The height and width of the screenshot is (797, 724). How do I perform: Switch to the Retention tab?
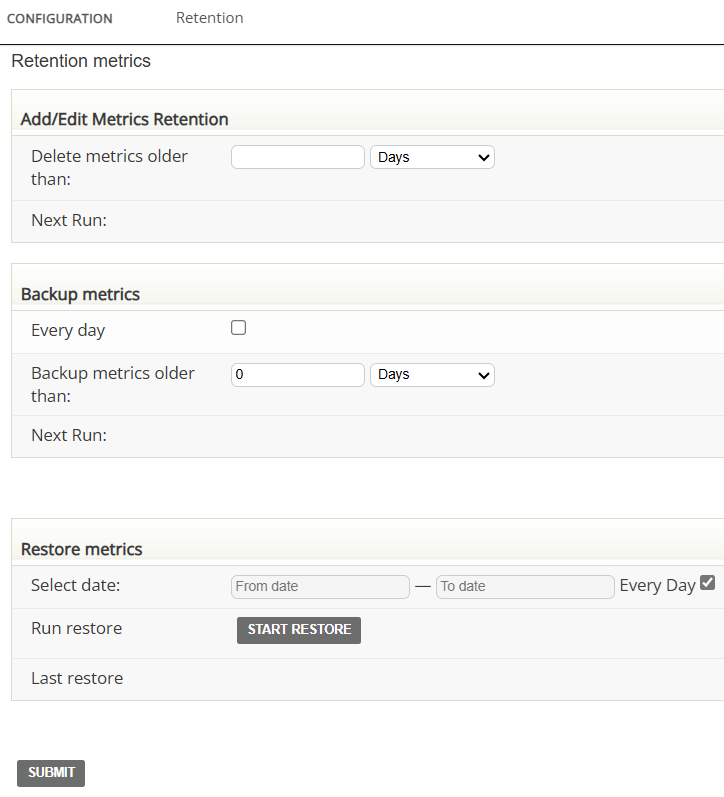pos(209,18)
